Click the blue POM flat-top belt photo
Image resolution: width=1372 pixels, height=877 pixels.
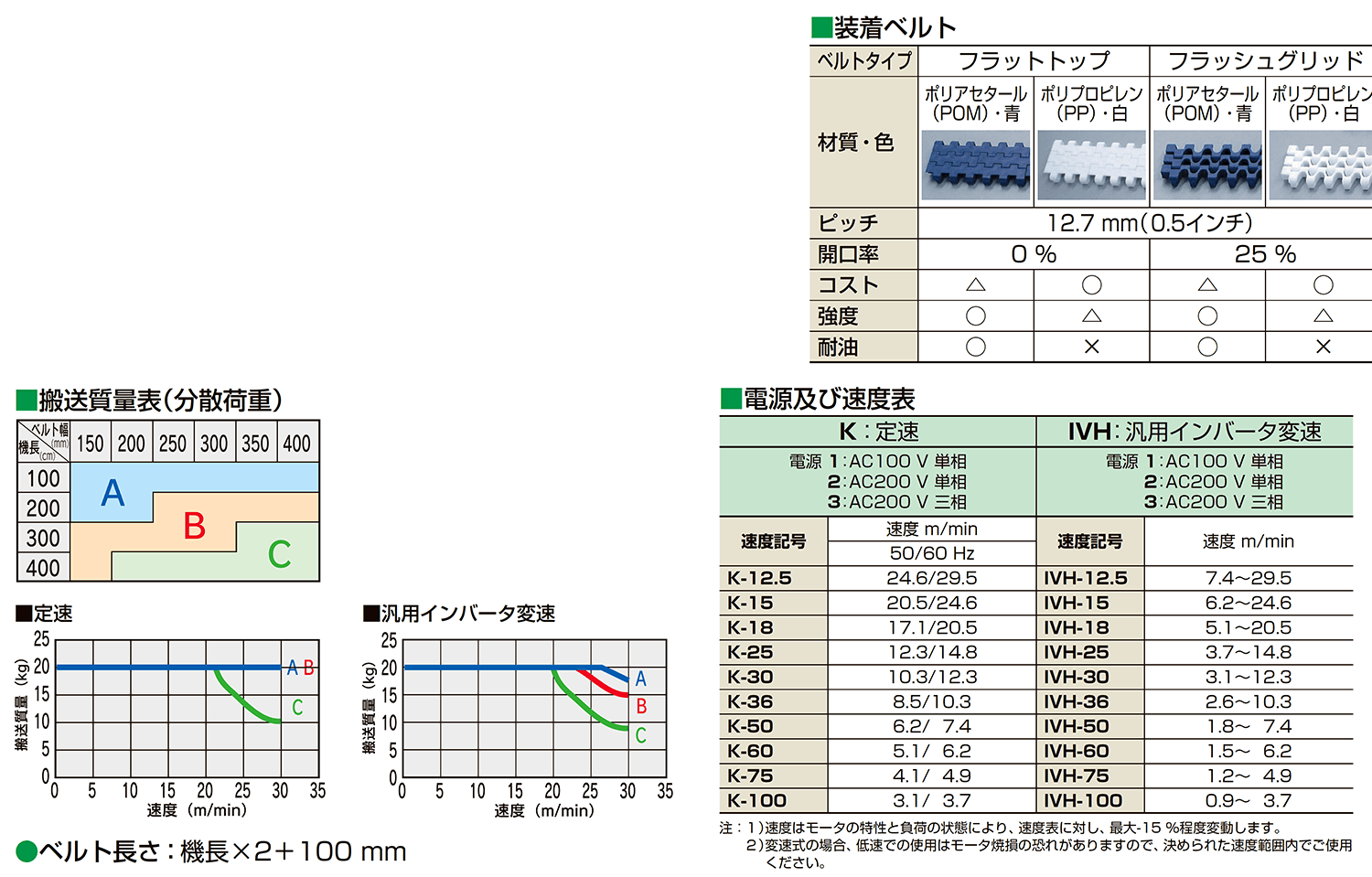tap(976, 166)
